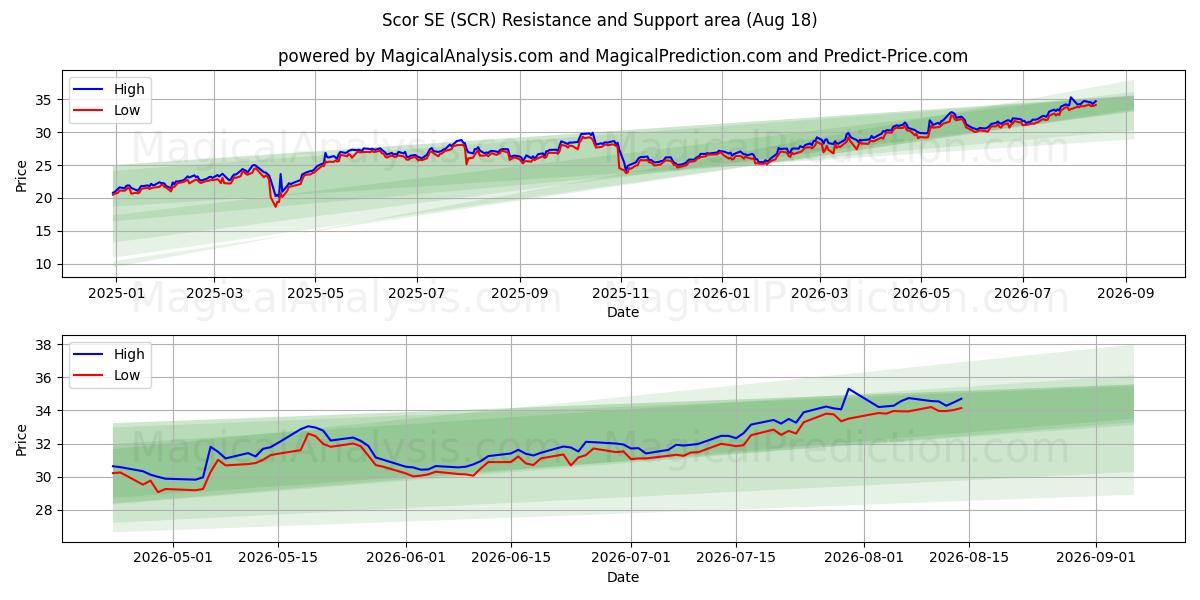
Task: Click the '2026-07-01' date label on the bottom chart
Action: coord(631,558)
